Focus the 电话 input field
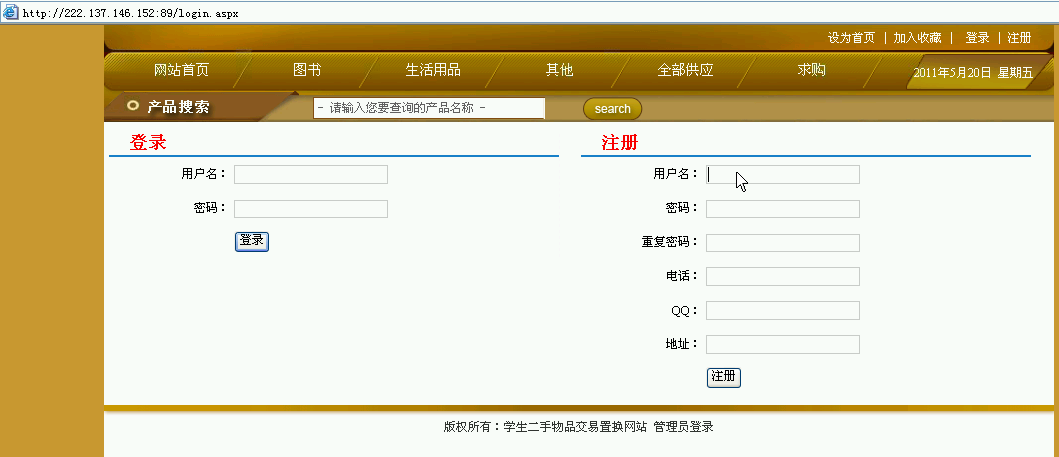The height and width of the screenshot is (457, 1059). [x=783, y=276]
